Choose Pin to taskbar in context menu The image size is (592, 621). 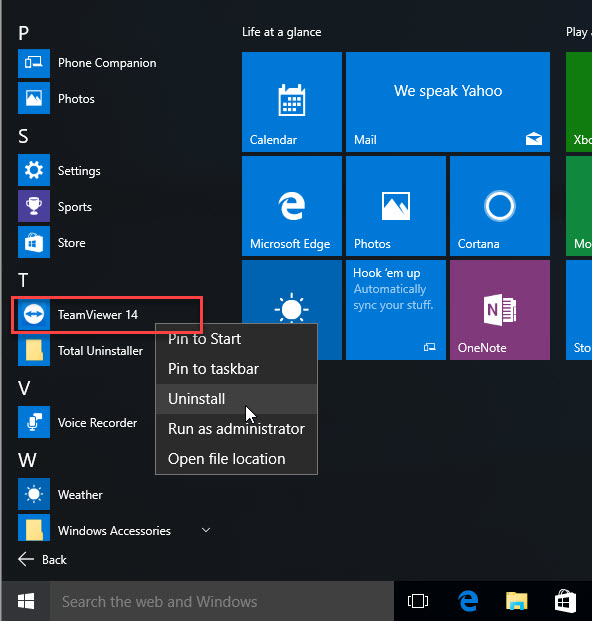pos(236,369)
